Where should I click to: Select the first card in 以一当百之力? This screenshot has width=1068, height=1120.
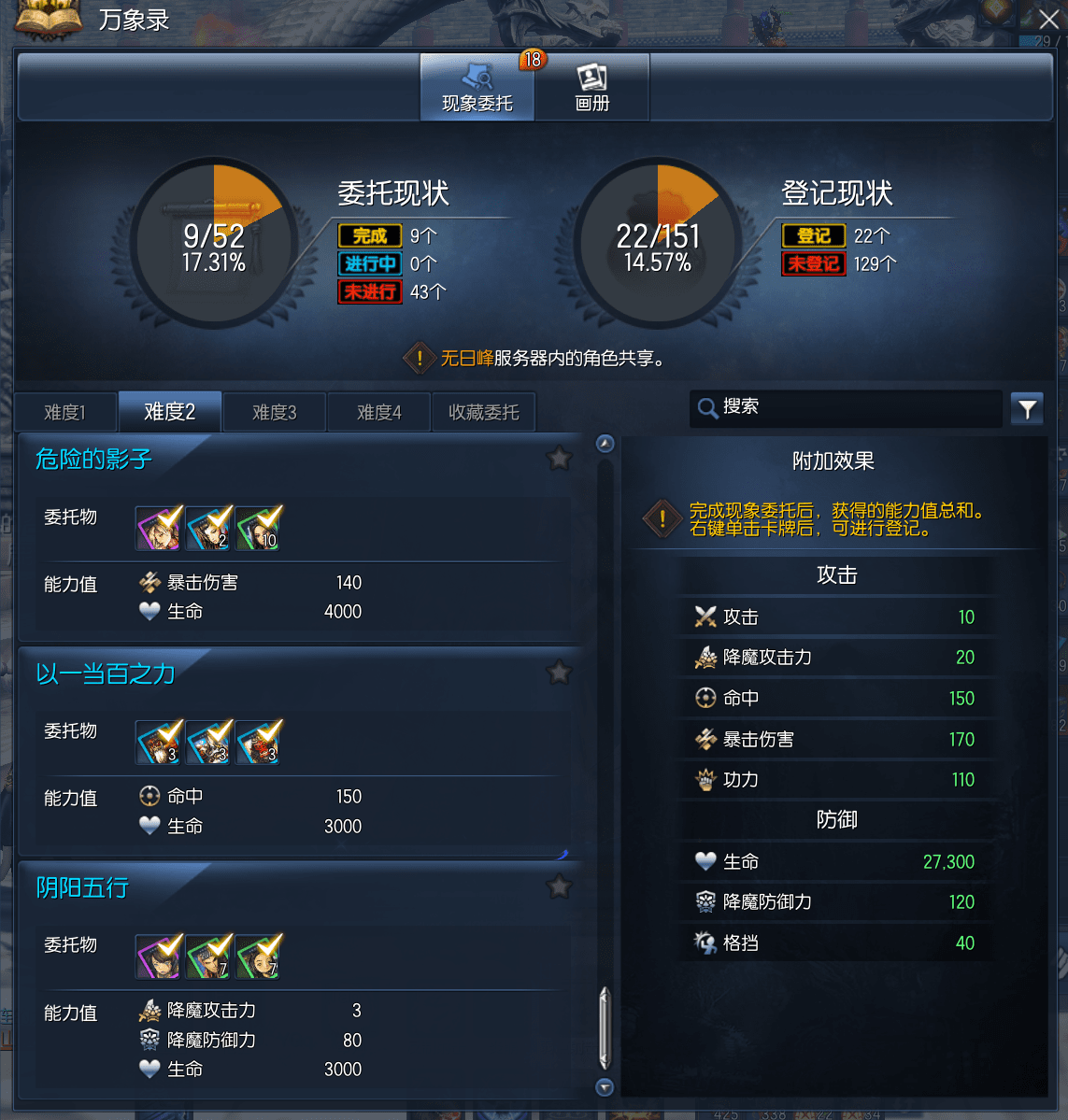(159, 743)
